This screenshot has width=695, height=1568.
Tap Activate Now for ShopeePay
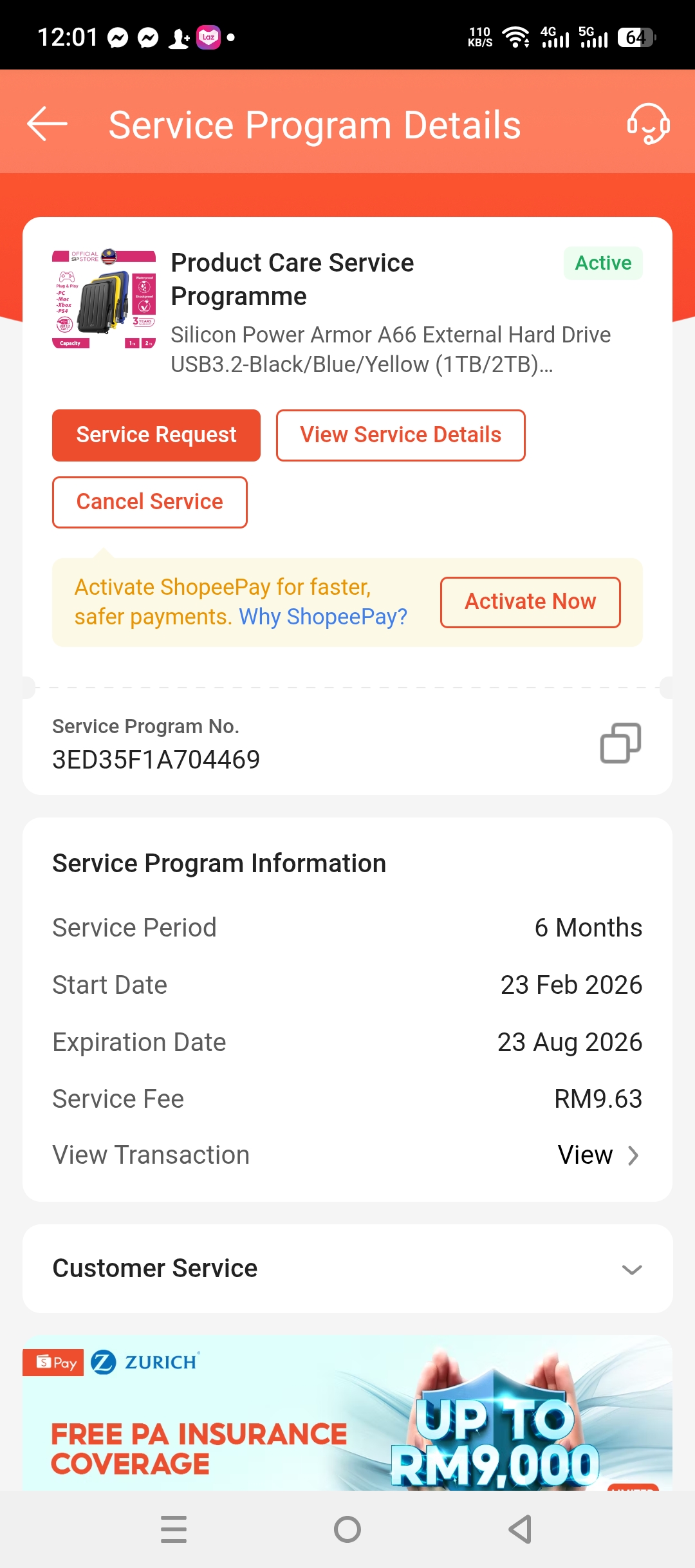pos(530,602)
